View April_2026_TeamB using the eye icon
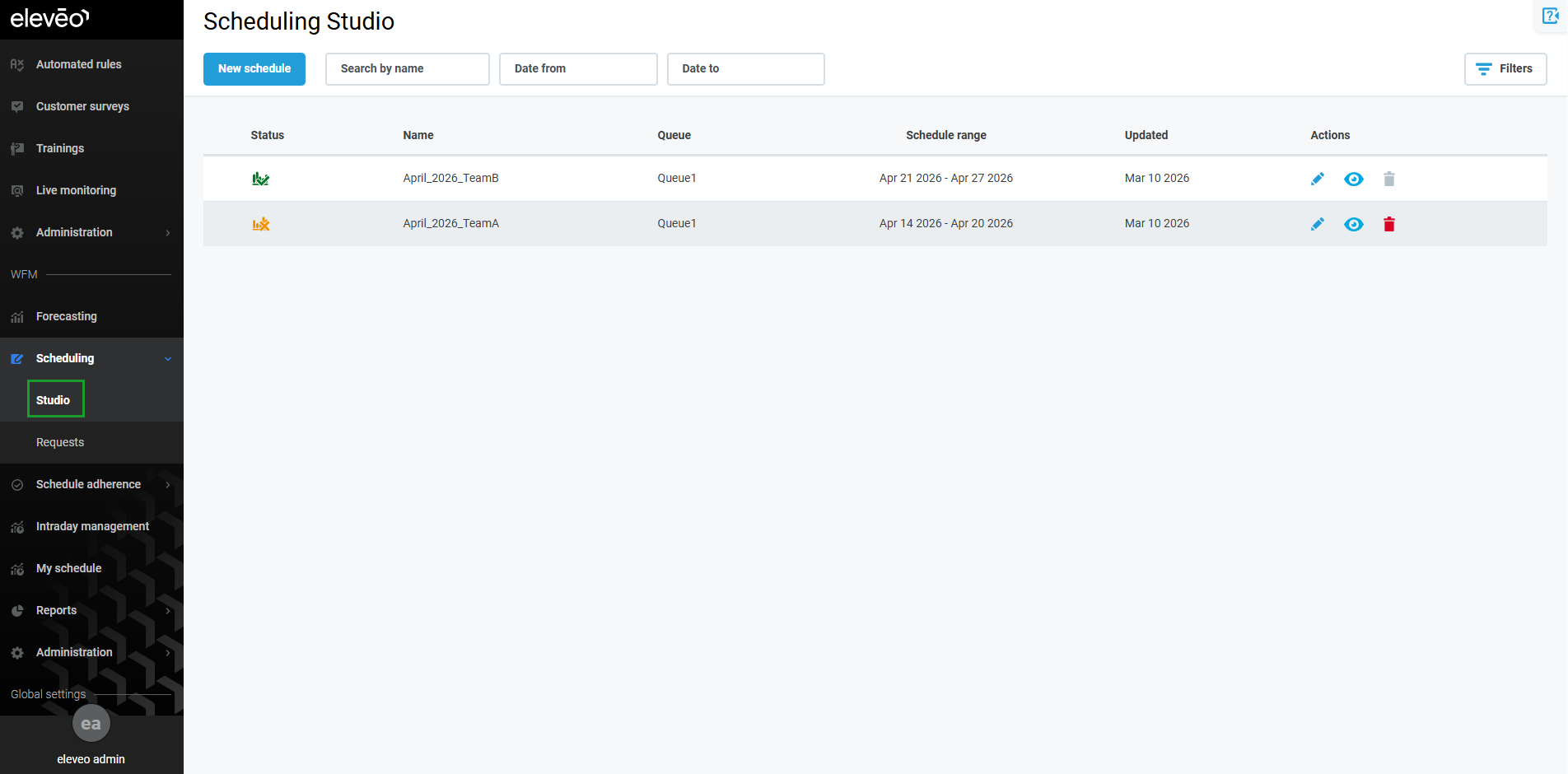The width and height of the screenshot is (1568, 774). click(x=1354, y=179)
